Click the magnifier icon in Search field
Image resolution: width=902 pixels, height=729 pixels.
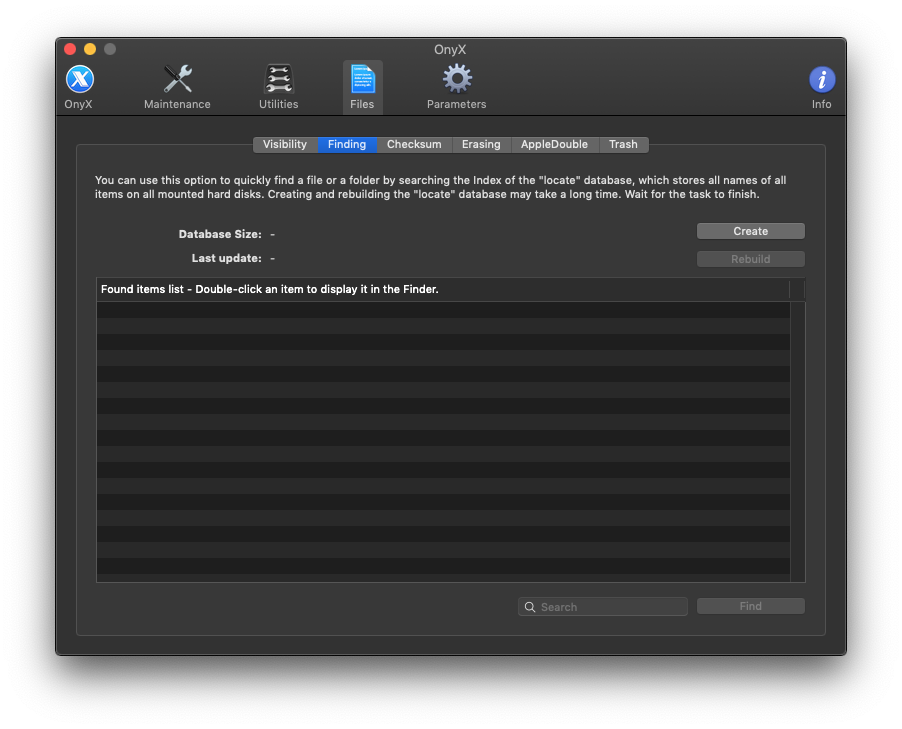(x=530, y=607)
